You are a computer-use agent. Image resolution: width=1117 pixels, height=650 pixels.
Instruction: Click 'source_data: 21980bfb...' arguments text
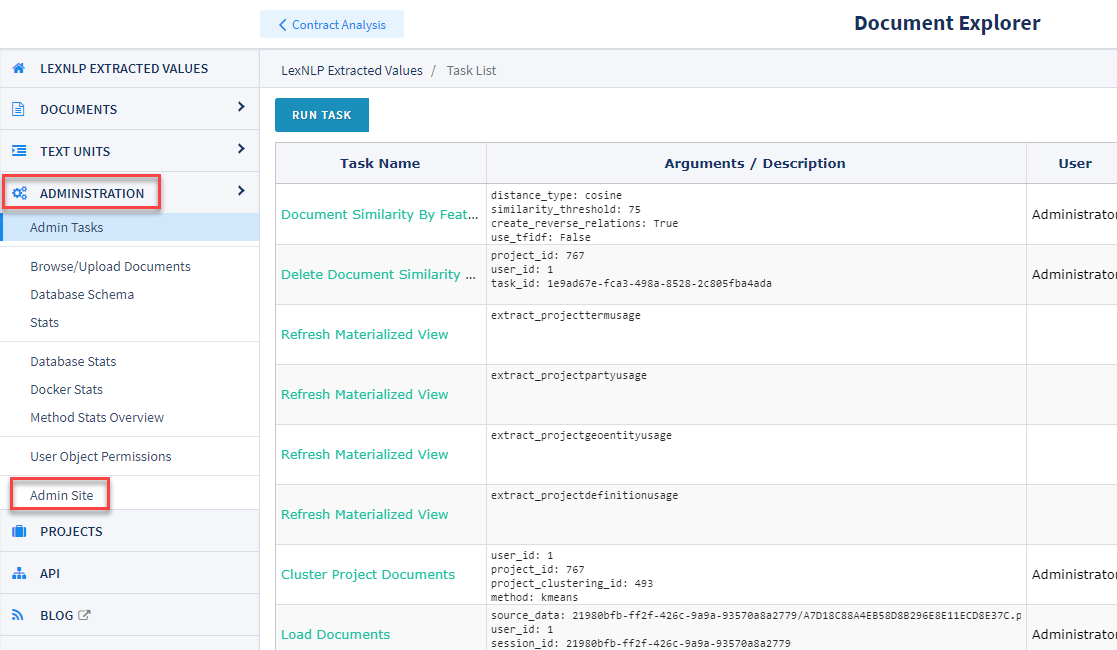click(756, 615)
